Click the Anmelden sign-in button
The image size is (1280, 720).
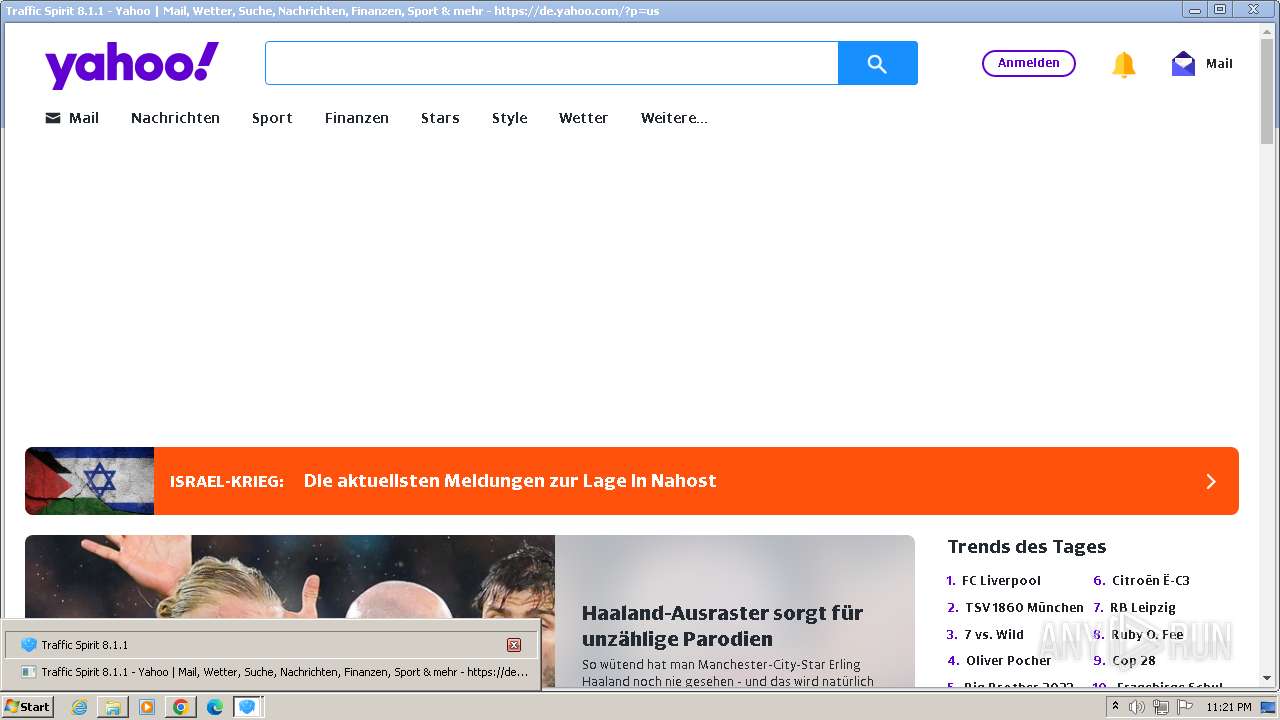(1028, 63)
